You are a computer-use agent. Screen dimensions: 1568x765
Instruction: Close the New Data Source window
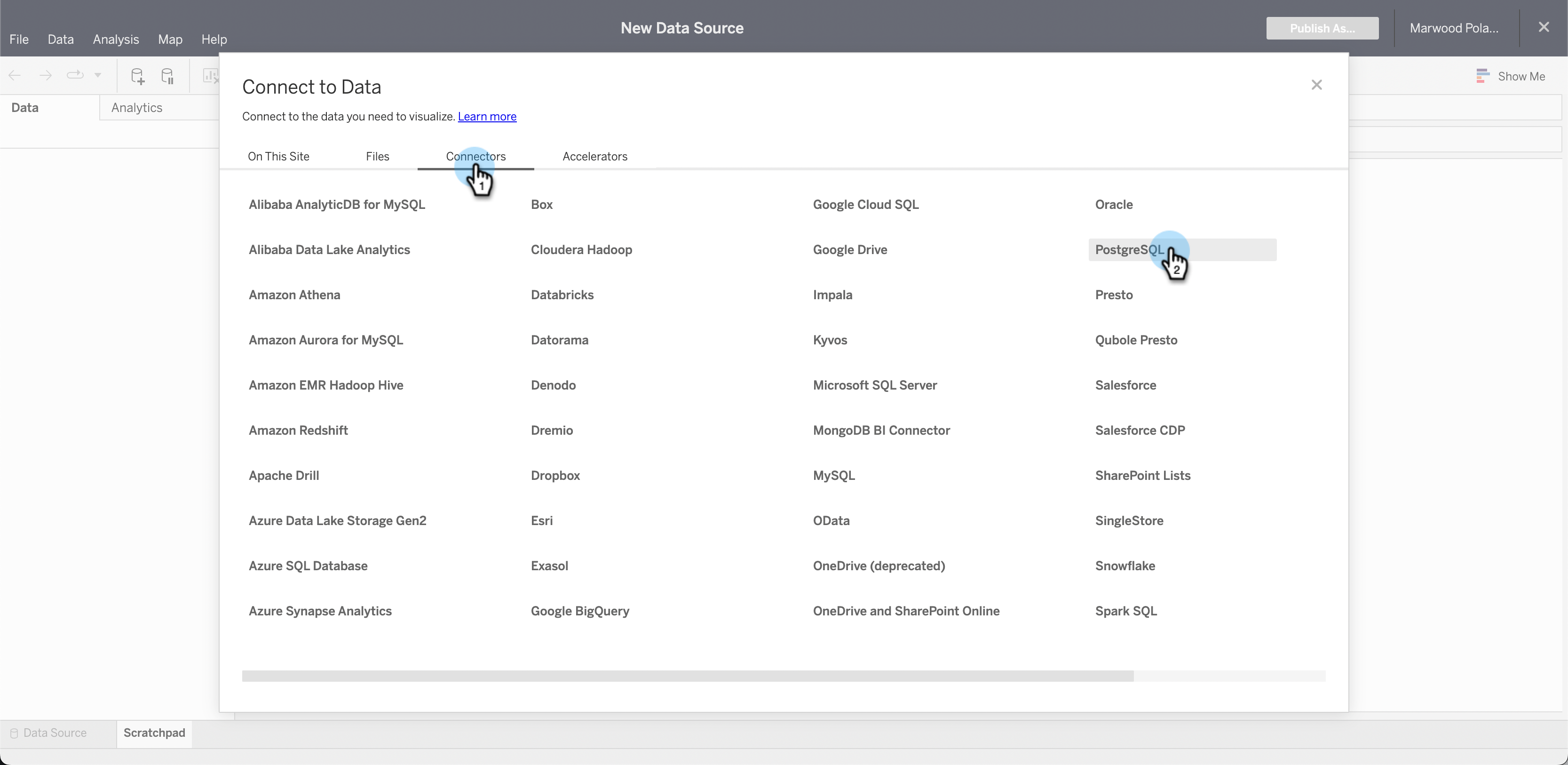click(x=1544, y=27)
